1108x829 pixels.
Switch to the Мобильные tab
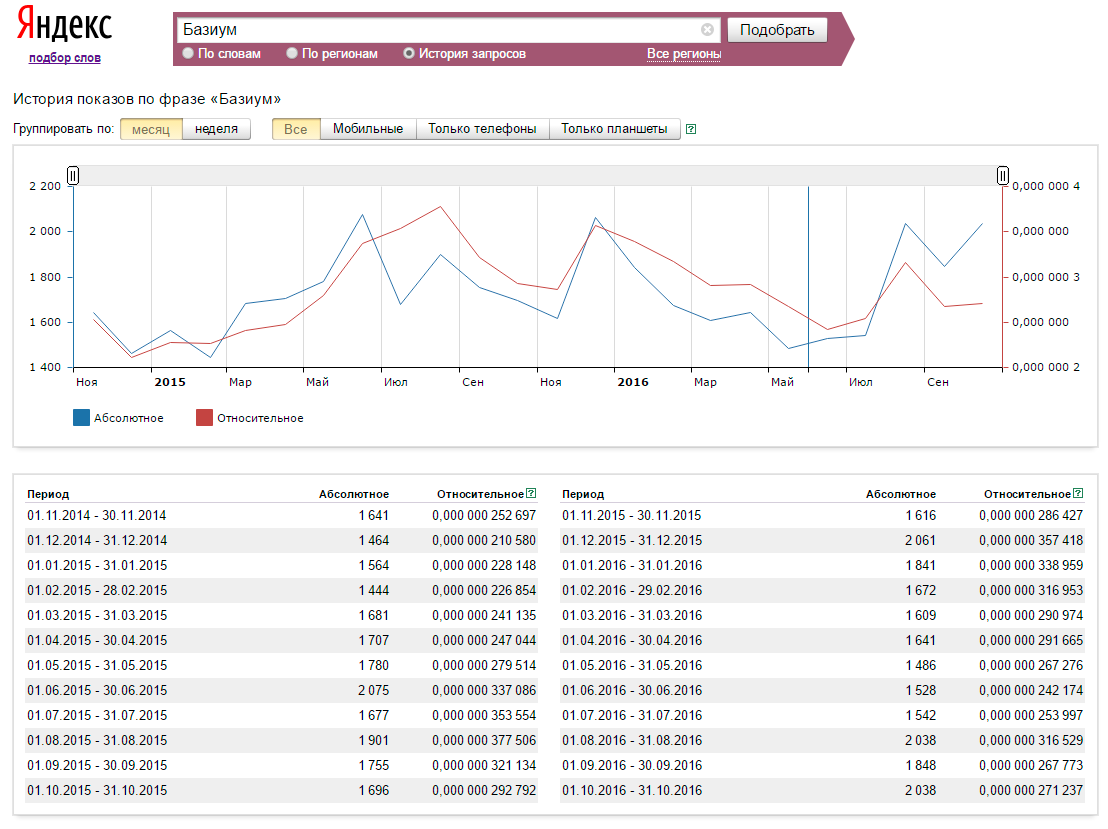click(368, 129)
